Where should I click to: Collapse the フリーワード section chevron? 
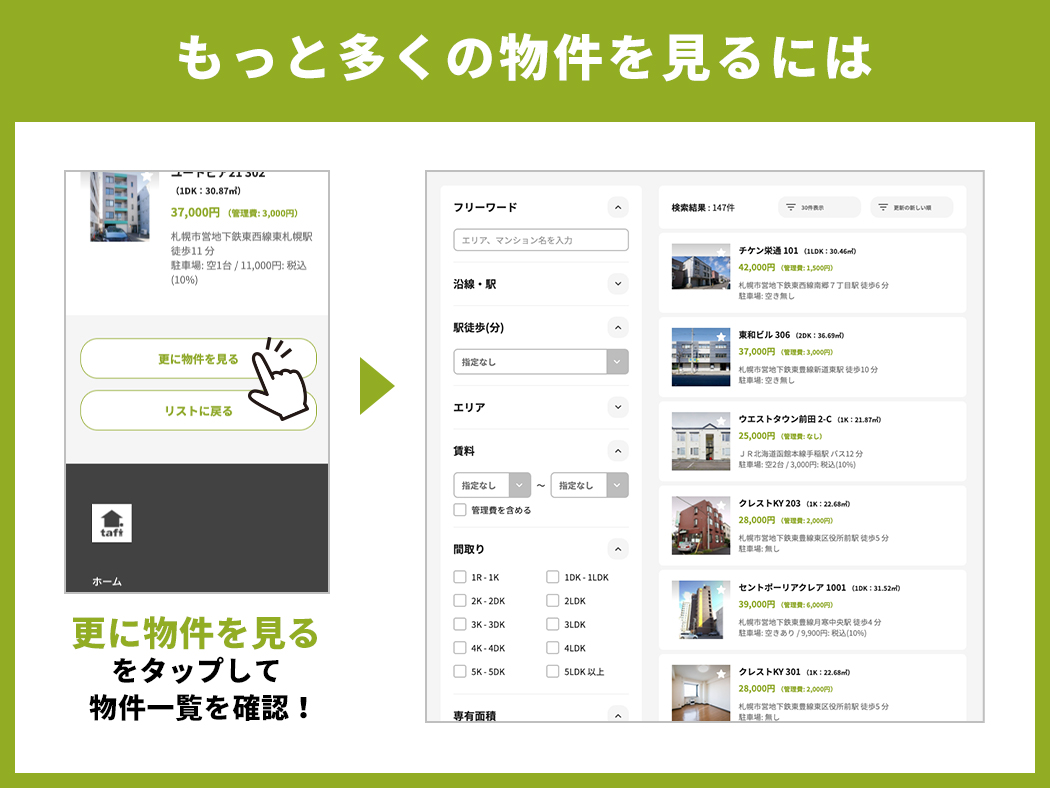pyautogui.click(x=618, y=208)
